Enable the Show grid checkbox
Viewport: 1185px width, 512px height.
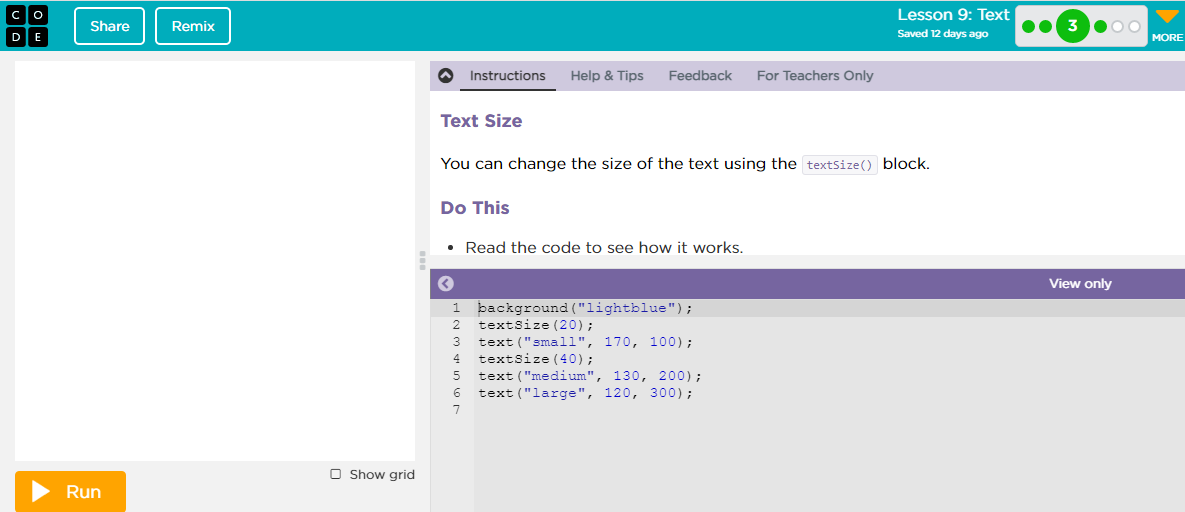tap(336, 474)
